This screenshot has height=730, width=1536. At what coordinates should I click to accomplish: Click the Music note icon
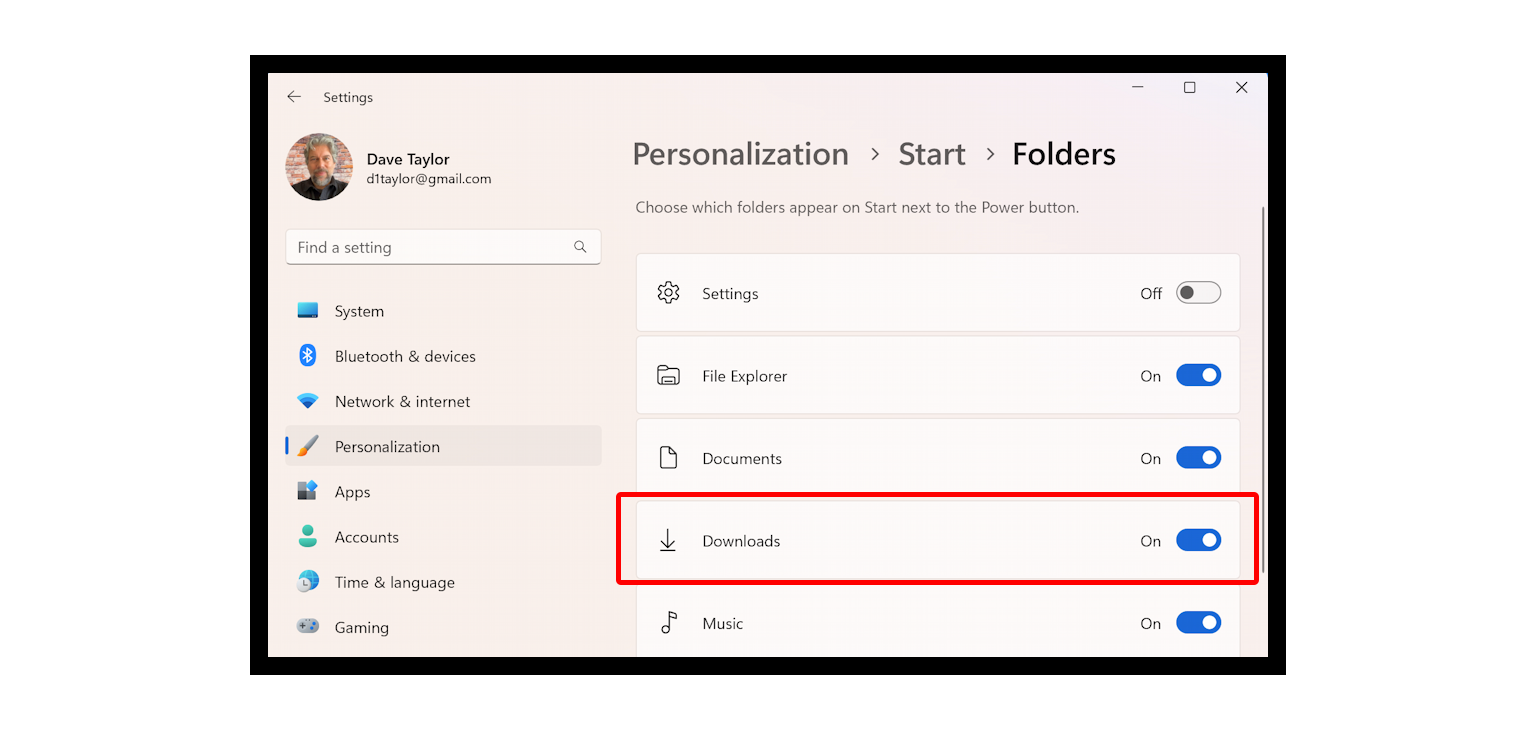[x=669, y=622]
